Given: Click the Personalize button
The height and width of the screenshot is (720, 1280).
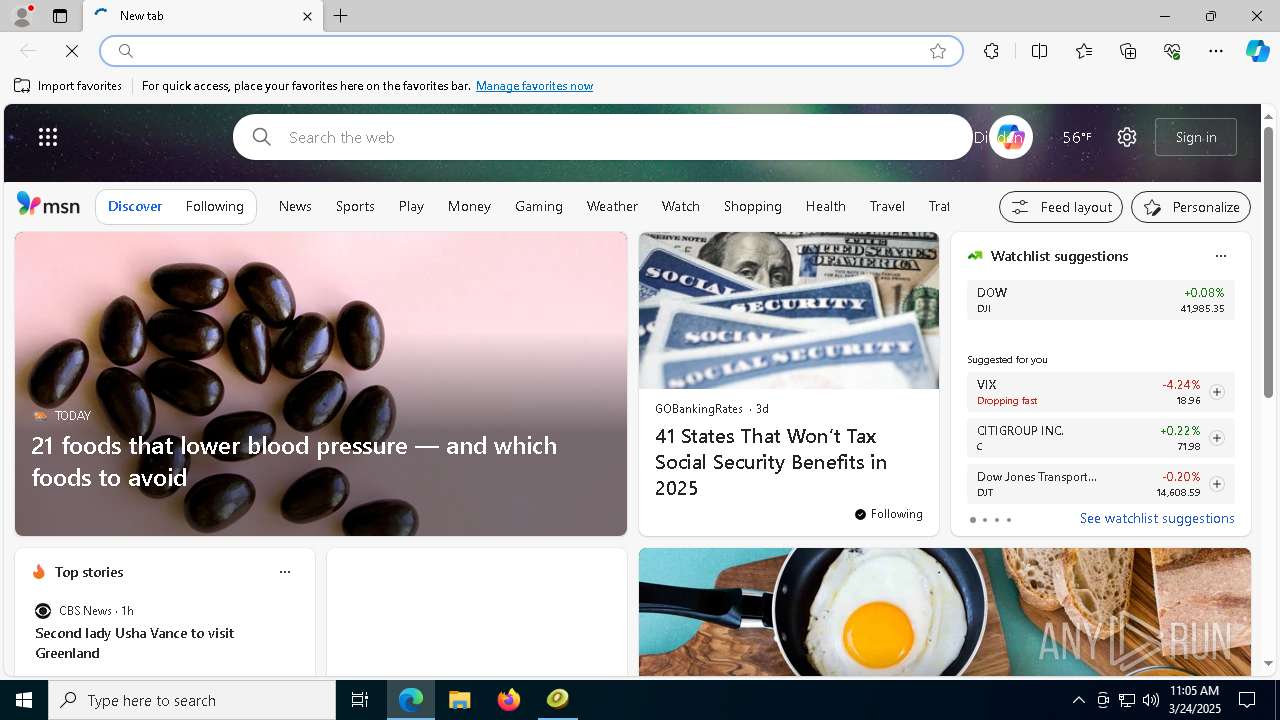Looking at the screenshot, I should tap(1191, 207).
